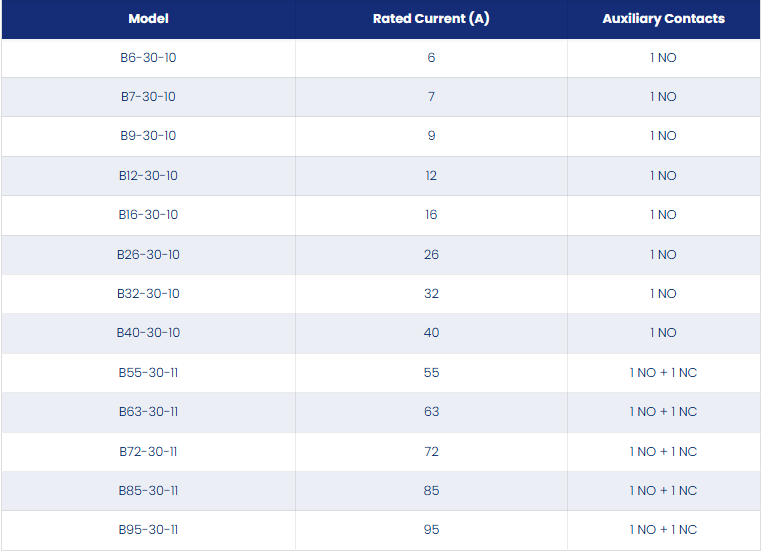Click rated current value 16

click(431, 215)
